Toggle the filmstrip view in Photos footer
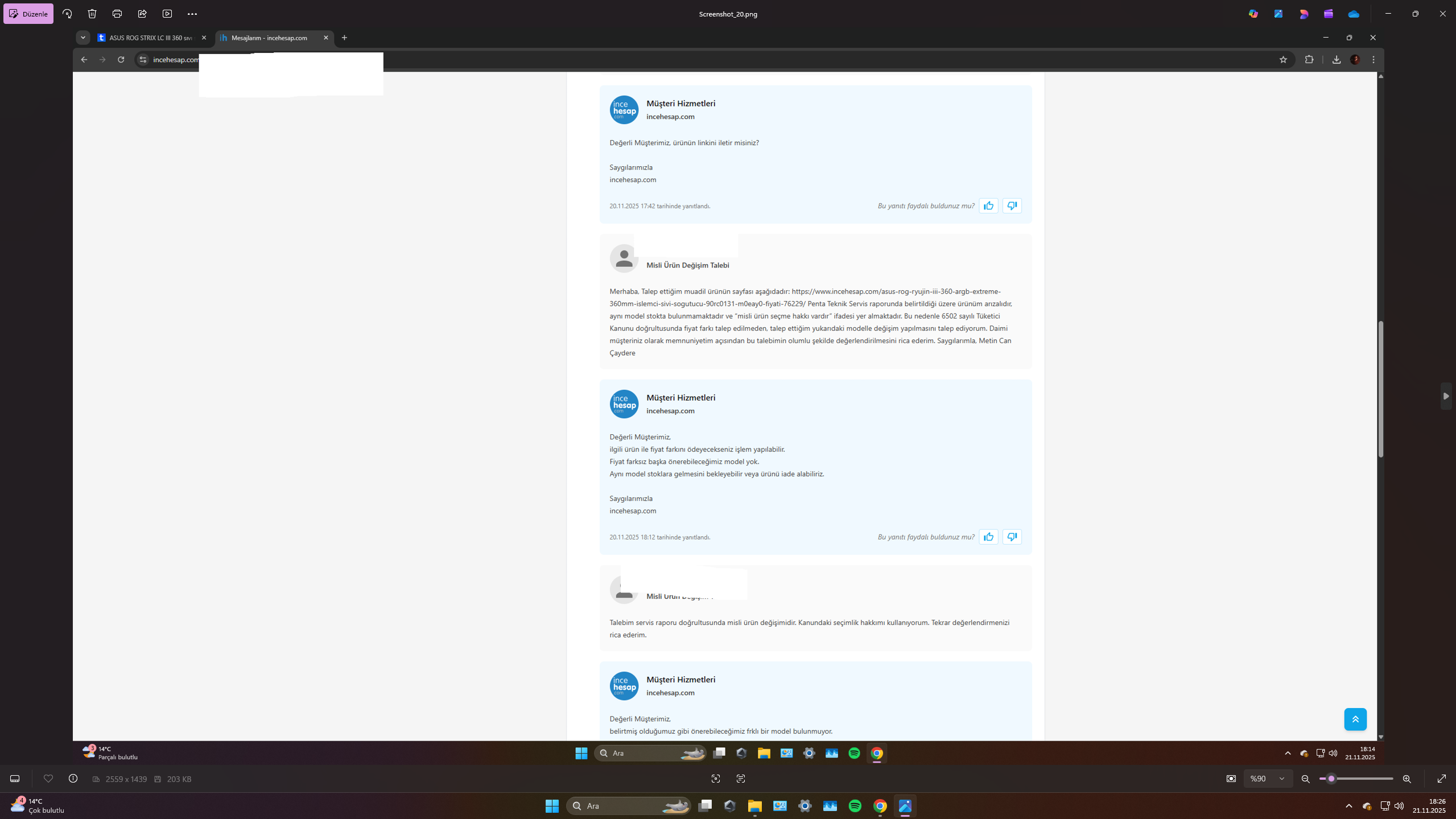 [x=15, y=779]
